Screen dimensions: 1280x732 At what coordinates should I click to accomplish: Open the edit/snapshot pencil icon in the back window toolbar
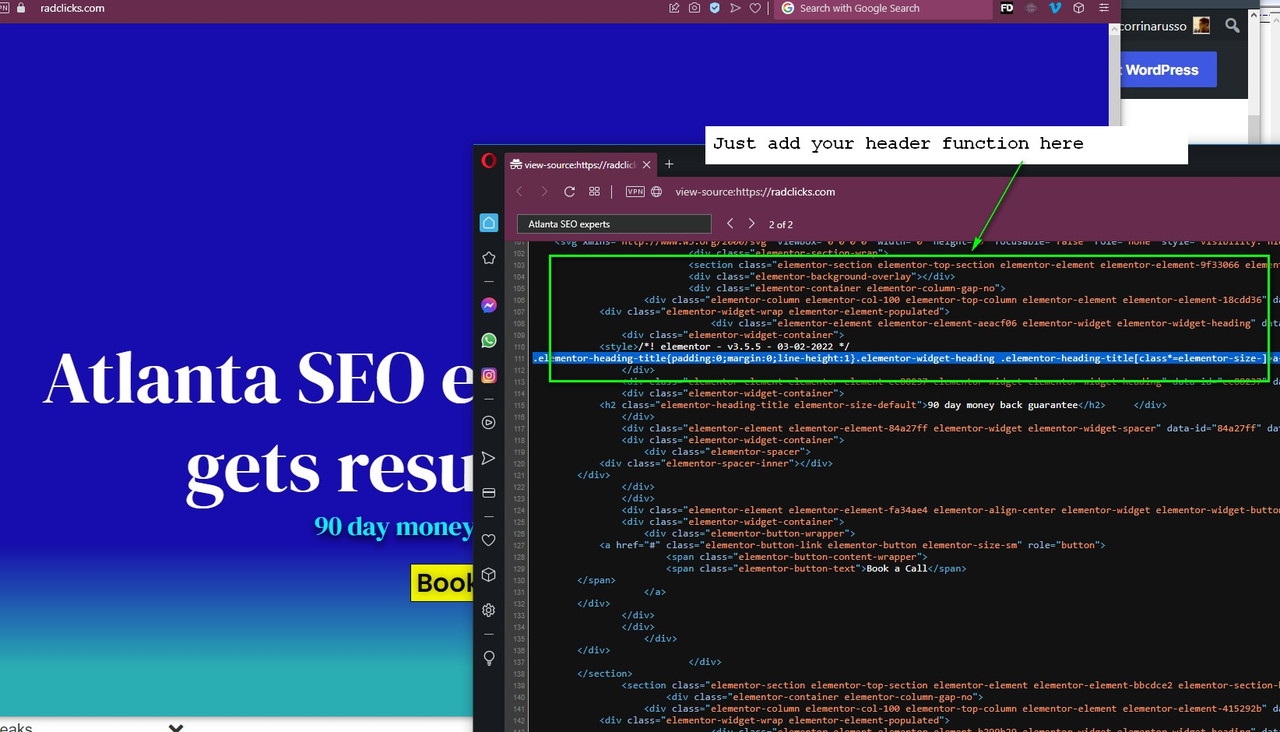tap(675, 8)
